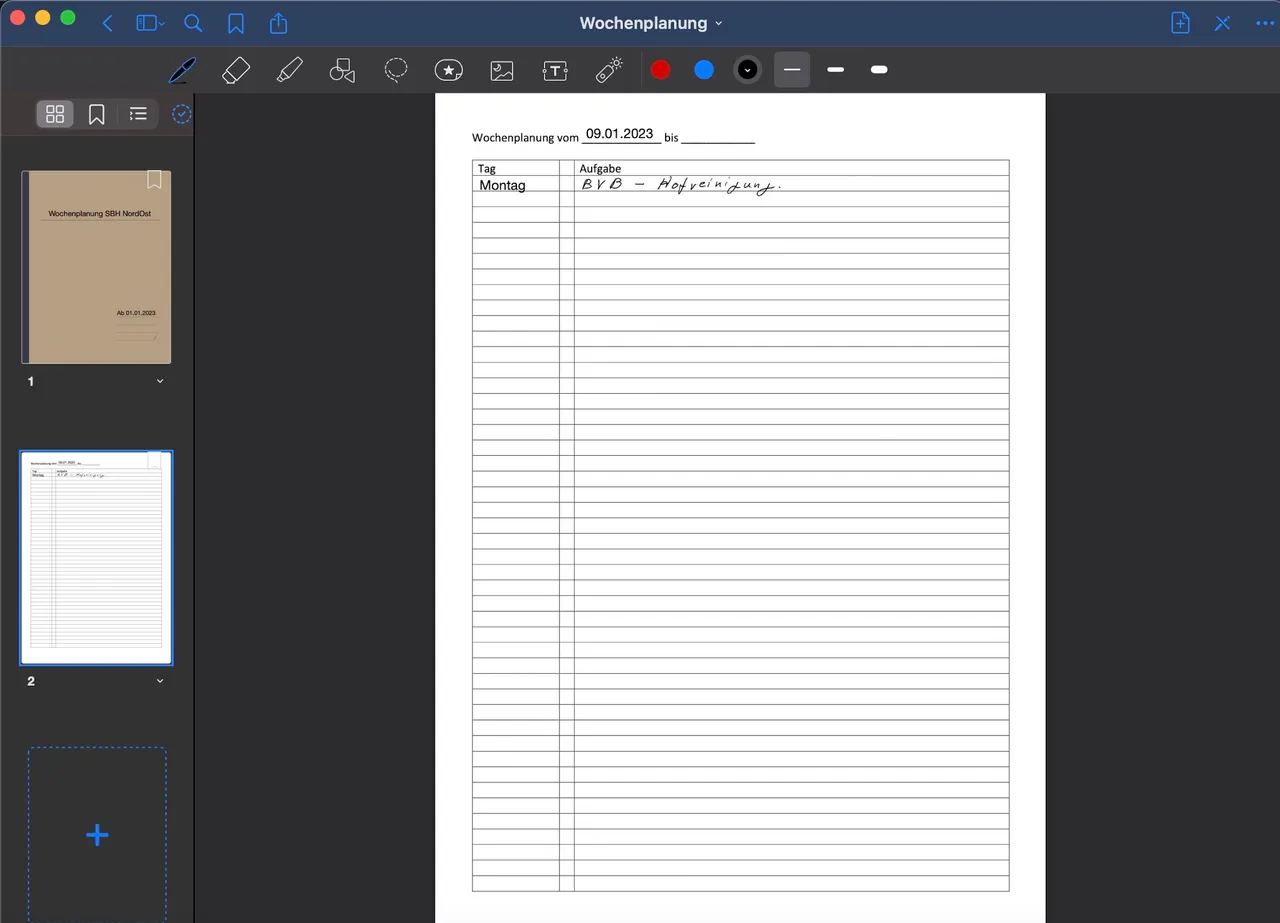Go back with the back arrow
The image size is (1280, 923).
(108, 23)
